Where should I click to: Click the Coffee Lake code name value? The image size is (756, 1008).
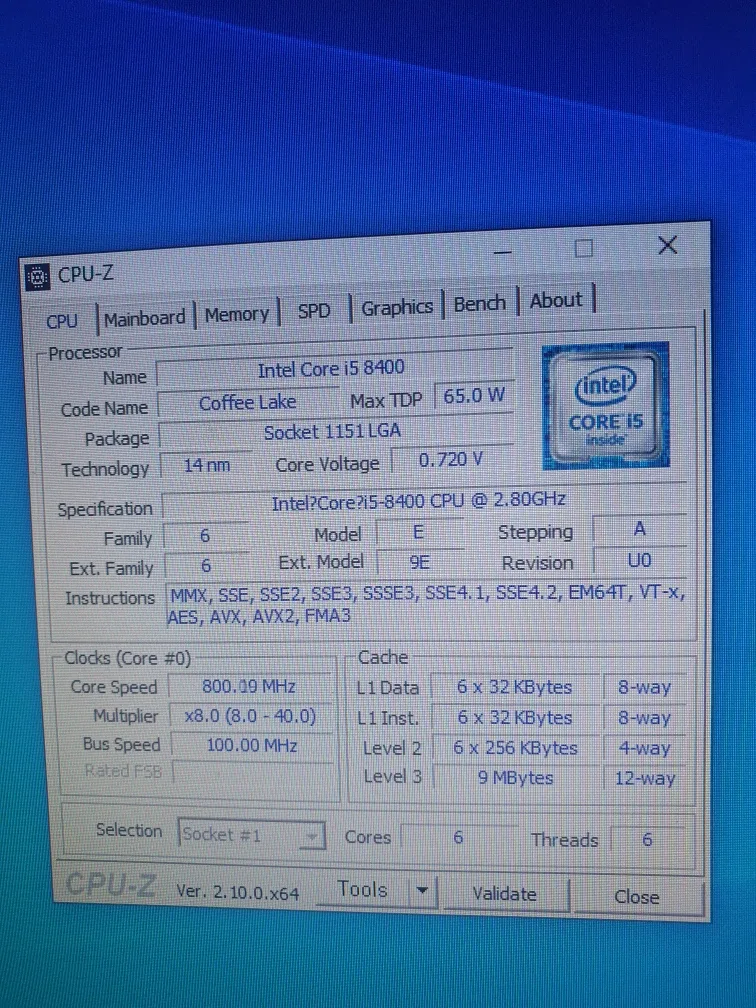click(x=248, y=402)
